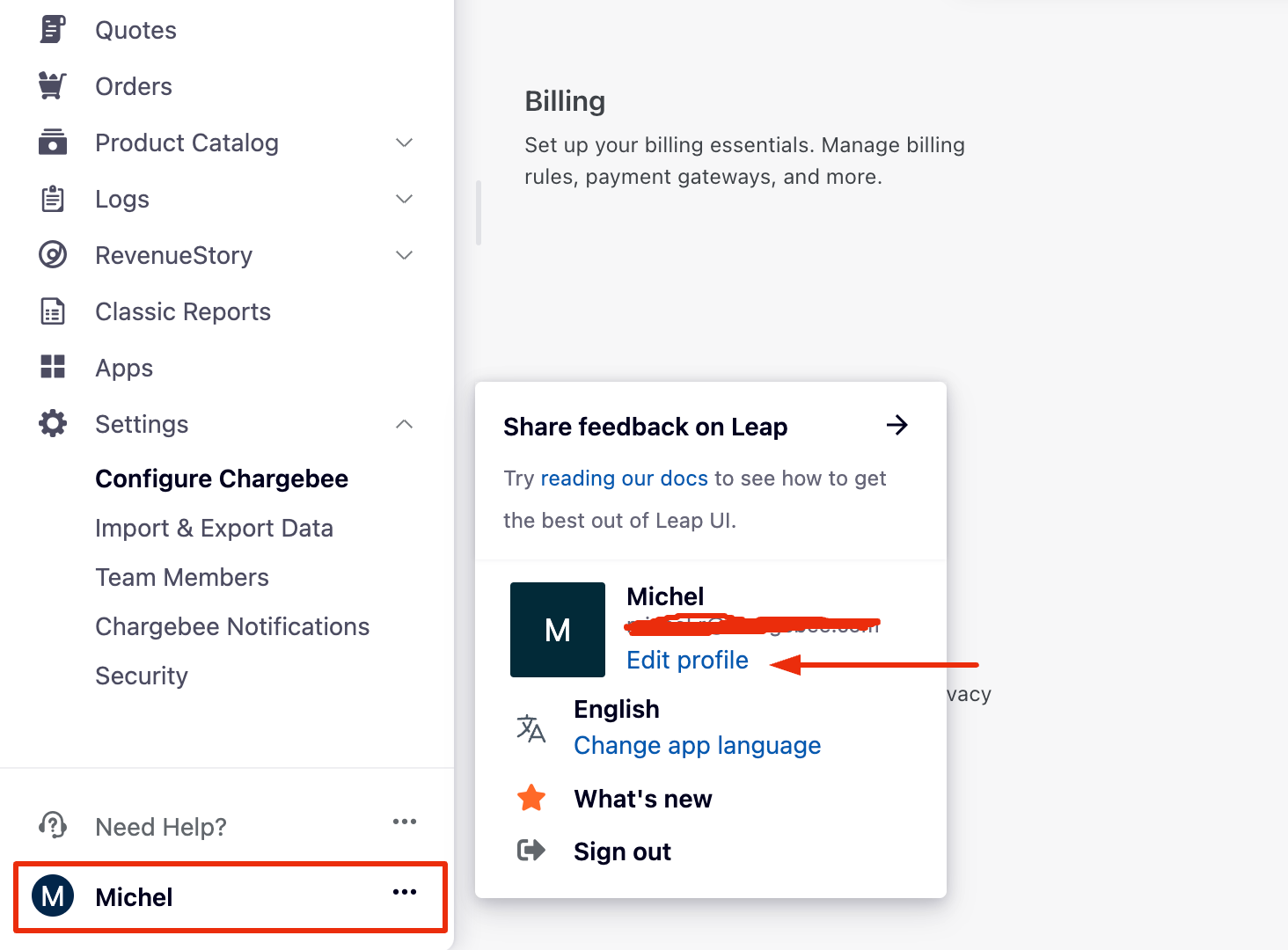Open What's new
This screenshot has height=950, width=1288.
[643, 799]
